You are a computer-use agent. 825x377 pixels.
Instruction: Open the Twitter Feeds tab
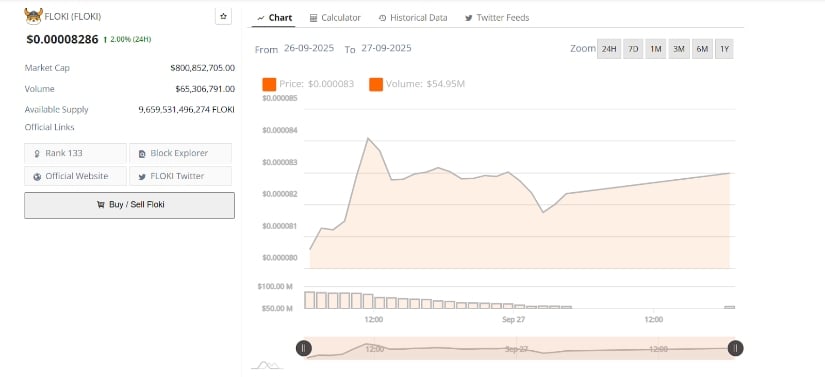pos(497,17)
